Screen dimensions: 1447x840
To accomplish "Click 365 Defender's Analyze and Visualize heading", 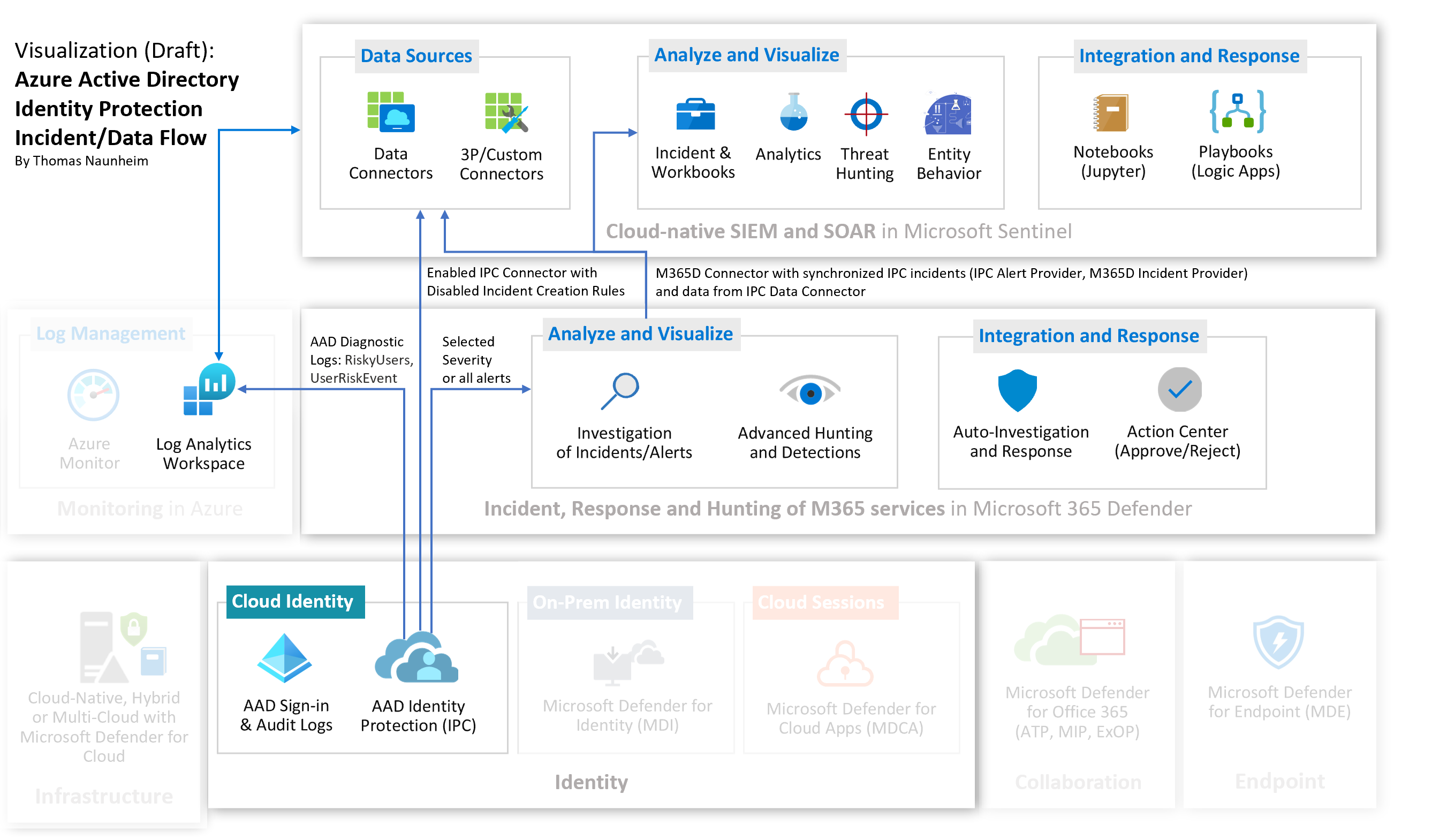I will [x=641, y=334].
